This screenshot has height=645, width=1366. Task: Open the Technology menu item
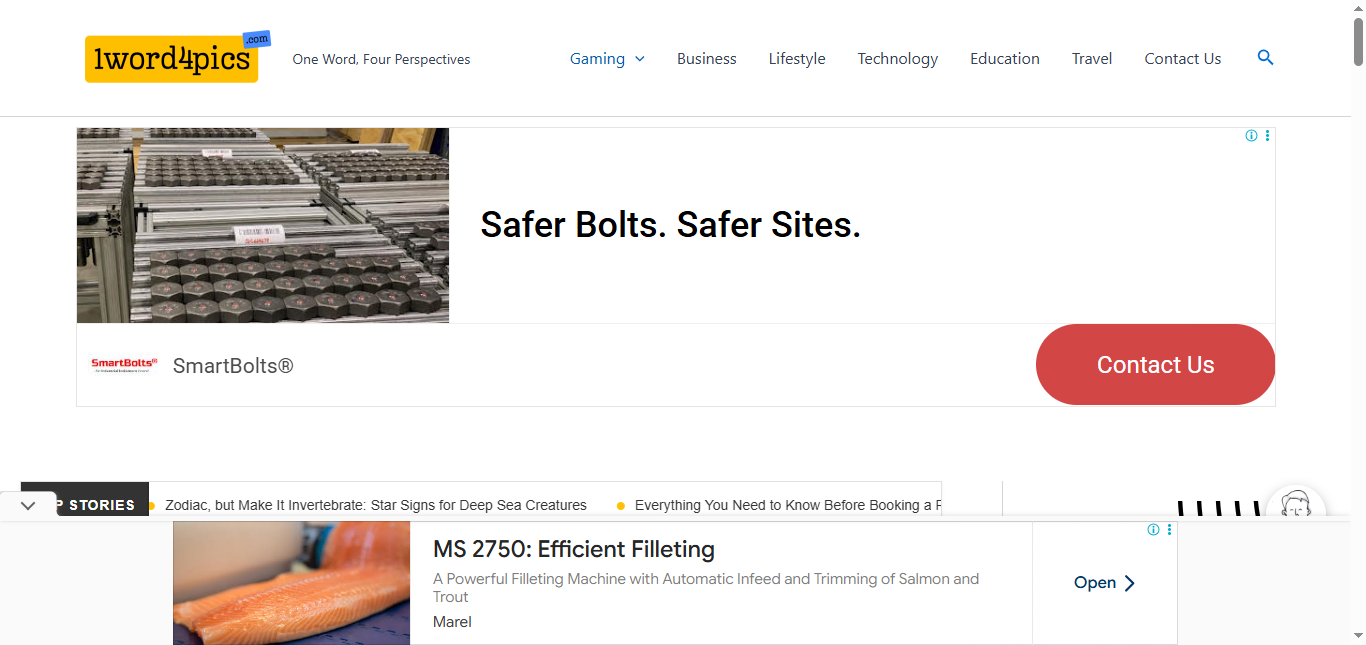897,59
